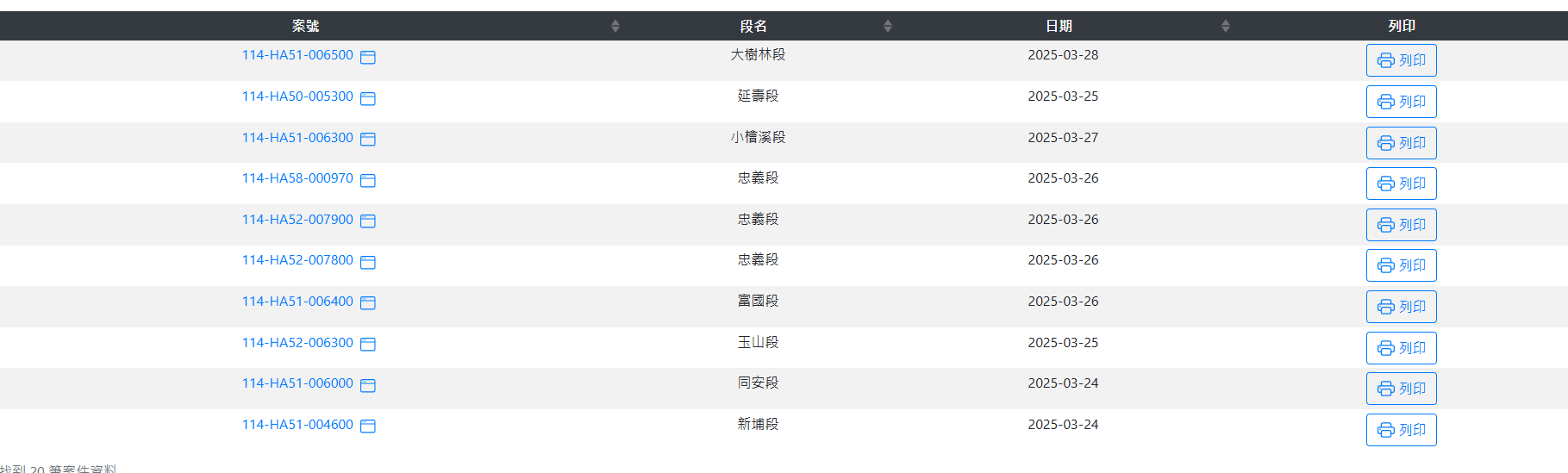Open case link 114-HA51-006300
This screenshot has height=473, width=1568.
pos(297,137)
